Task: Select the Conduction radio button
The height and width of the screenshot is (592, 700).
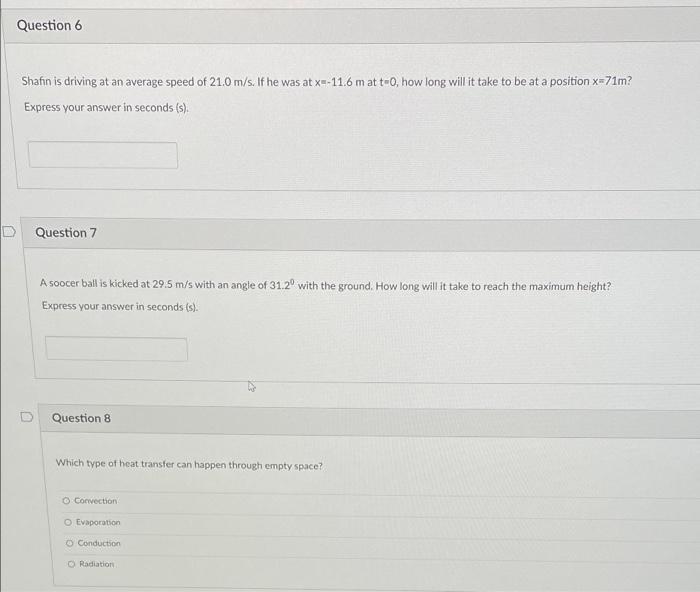Action: pos(70,543)
